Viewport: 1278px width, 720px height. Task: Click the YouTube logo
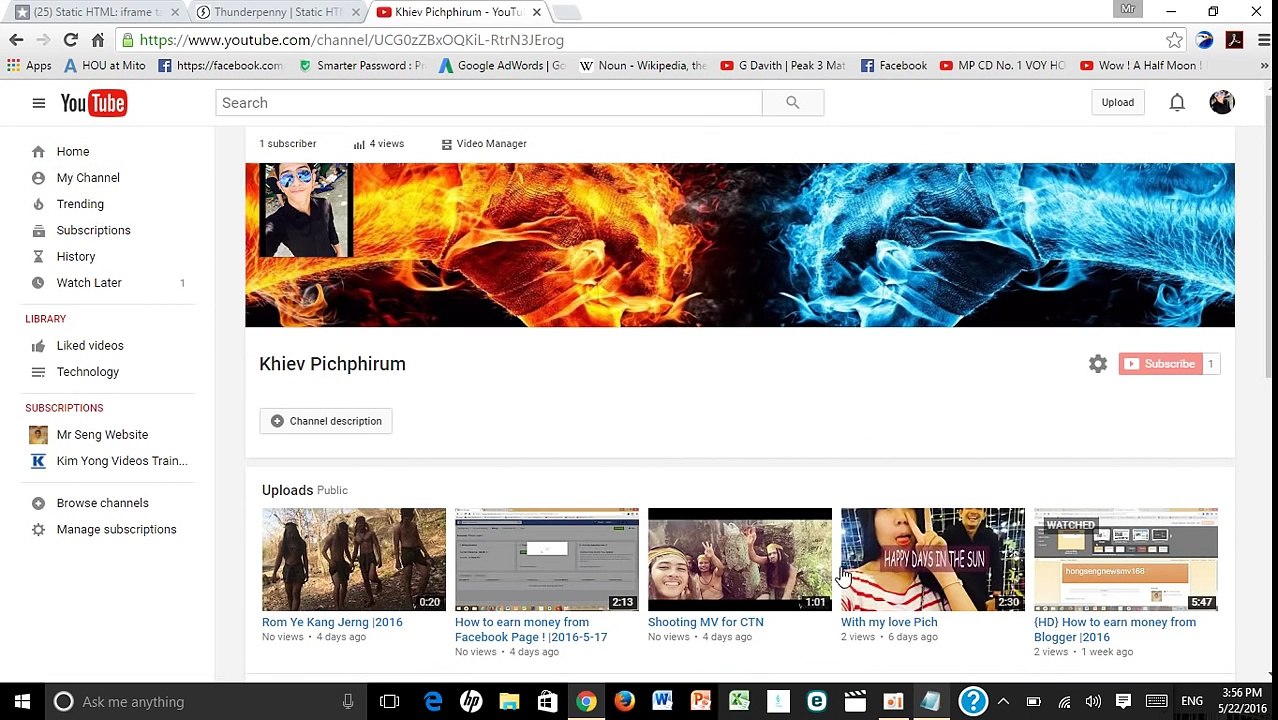tap(93, 103)
